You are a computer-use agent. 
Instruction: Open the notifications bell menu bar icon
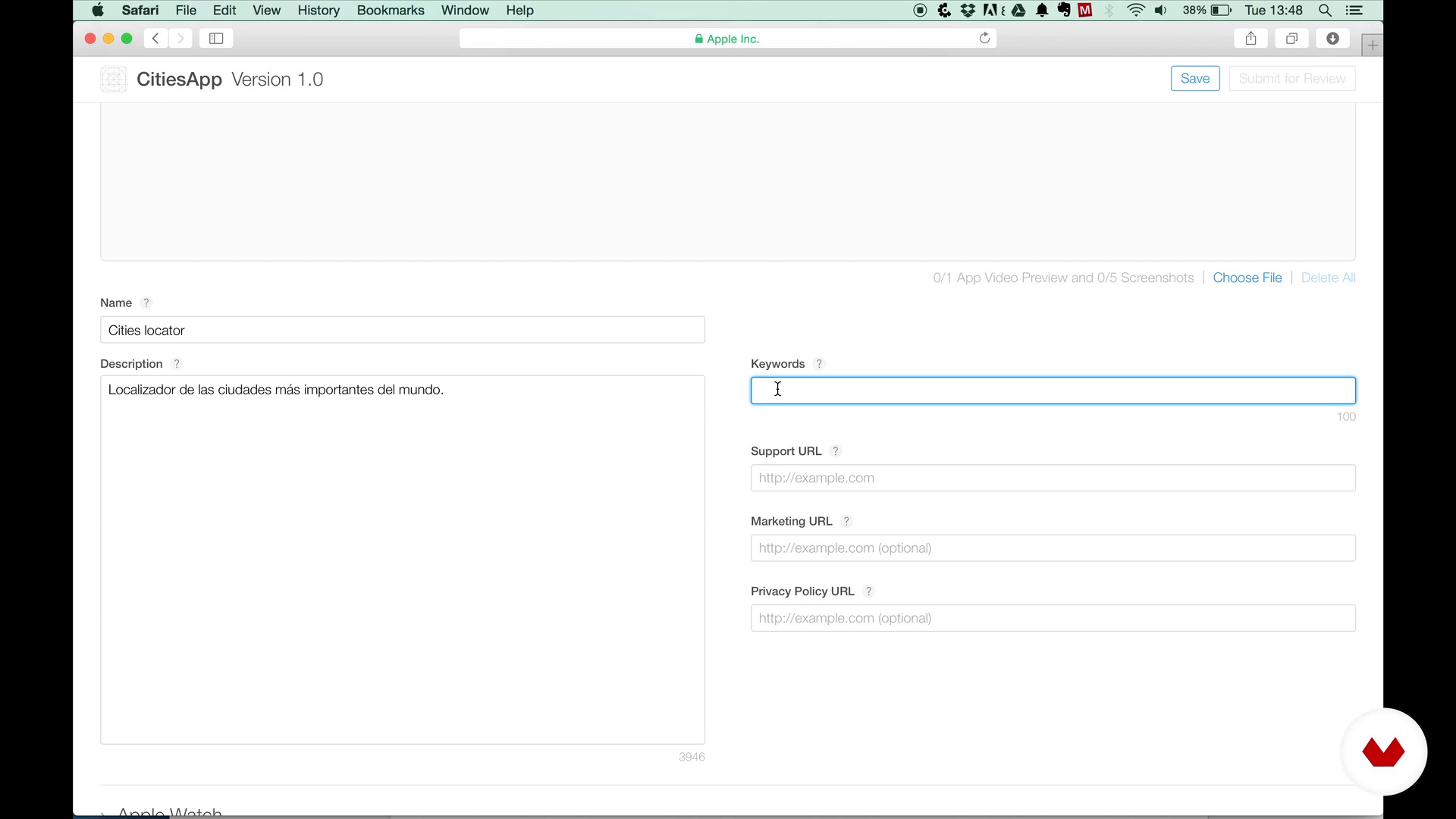1043,11
